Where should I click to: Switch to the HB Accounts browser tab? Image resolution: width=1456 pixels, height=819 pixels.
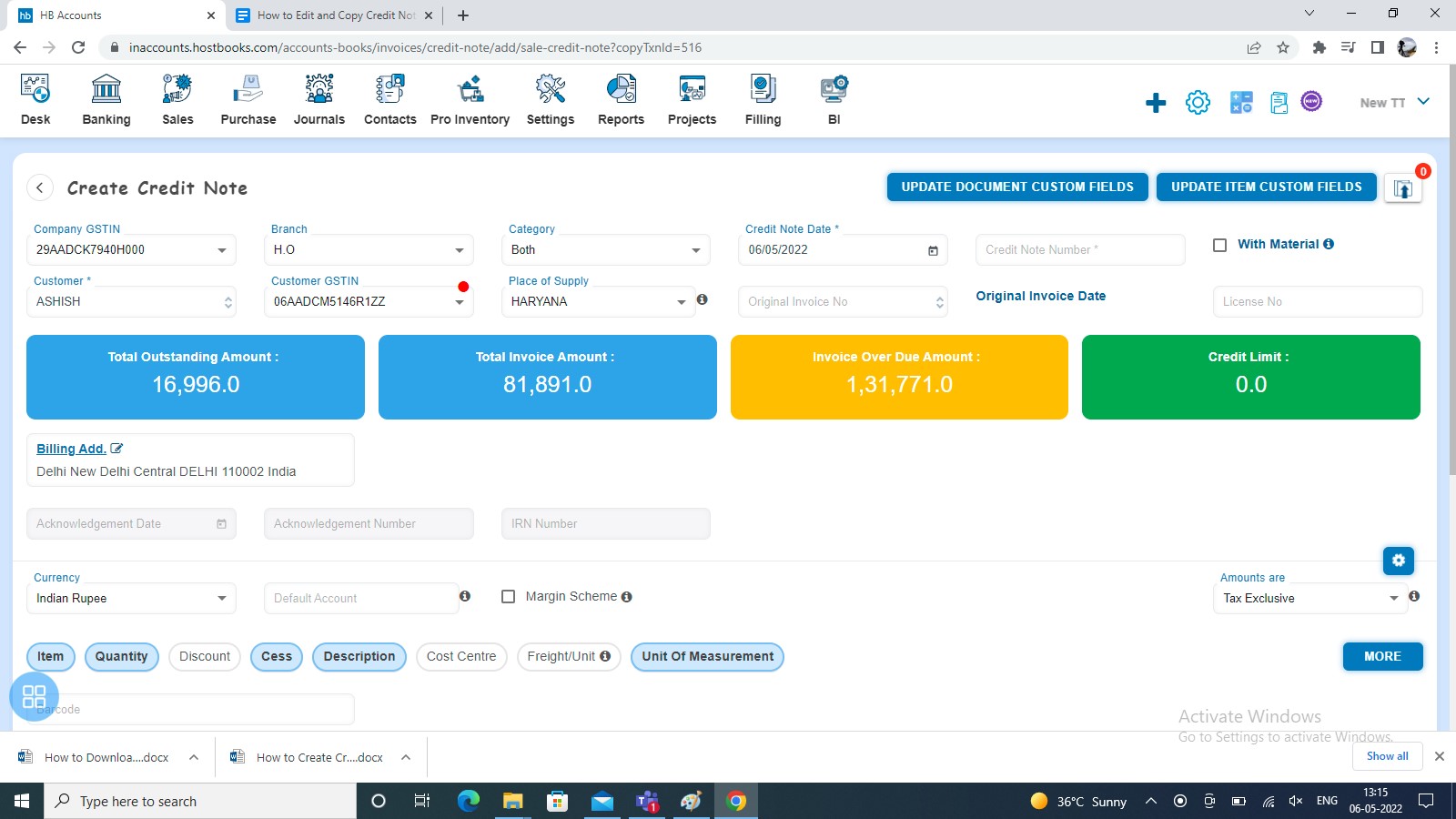[114, 15]
